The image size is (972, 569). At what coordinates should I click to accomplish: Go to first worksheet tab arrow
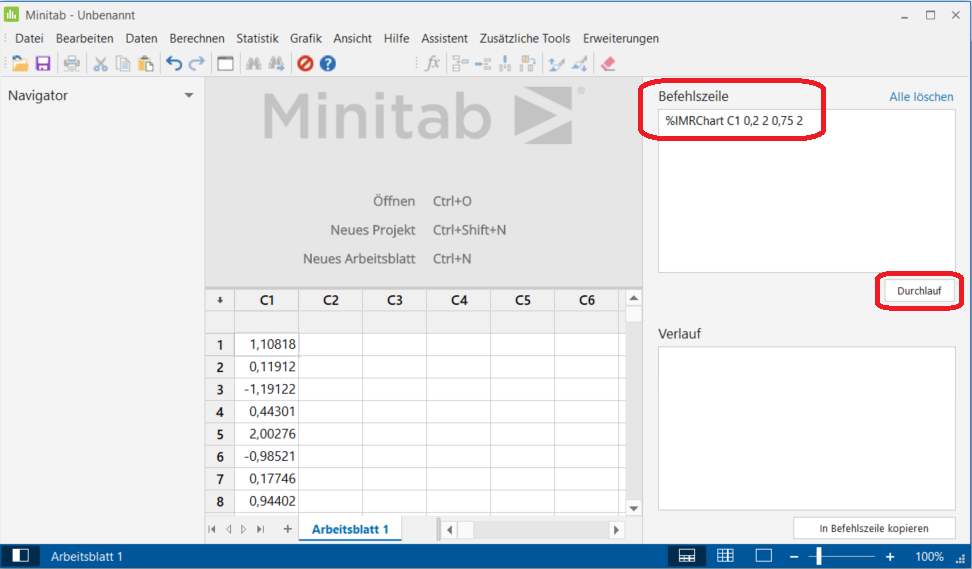[212, 529]
